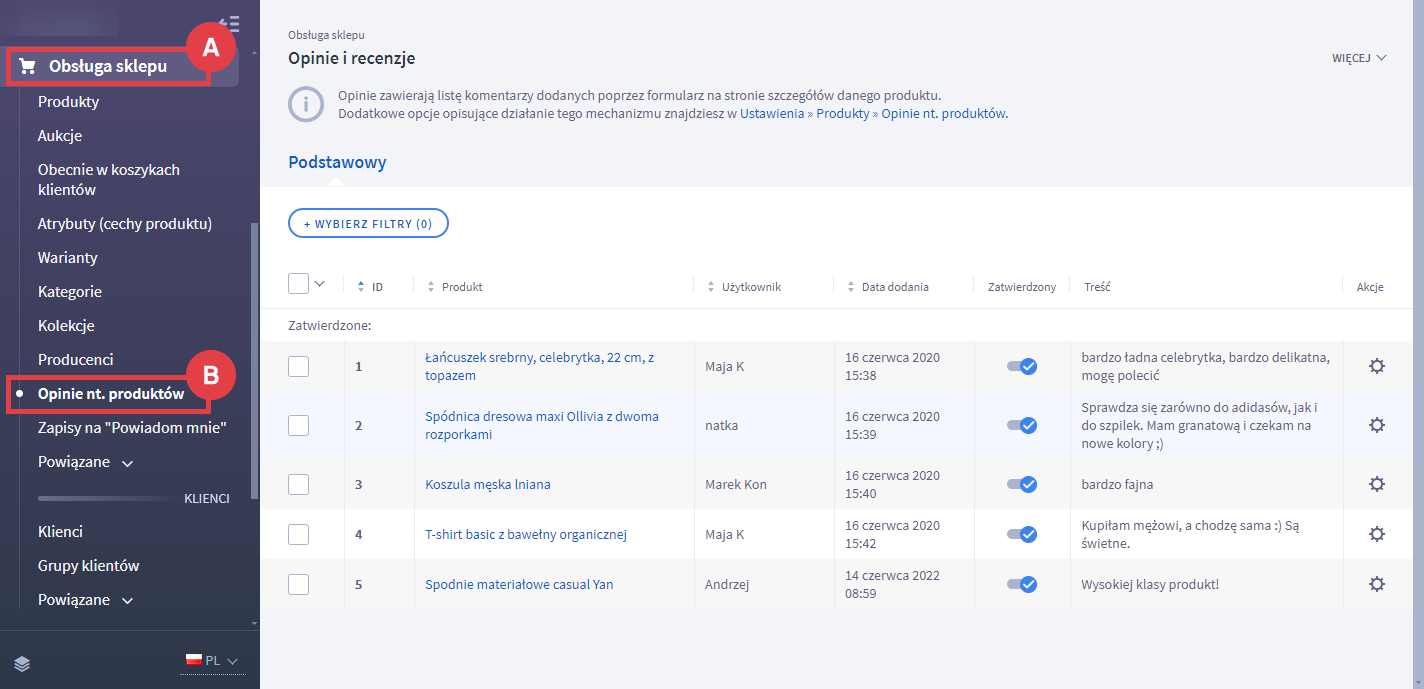Click the layers stack icon in sidebar footer

pos(22,662)
